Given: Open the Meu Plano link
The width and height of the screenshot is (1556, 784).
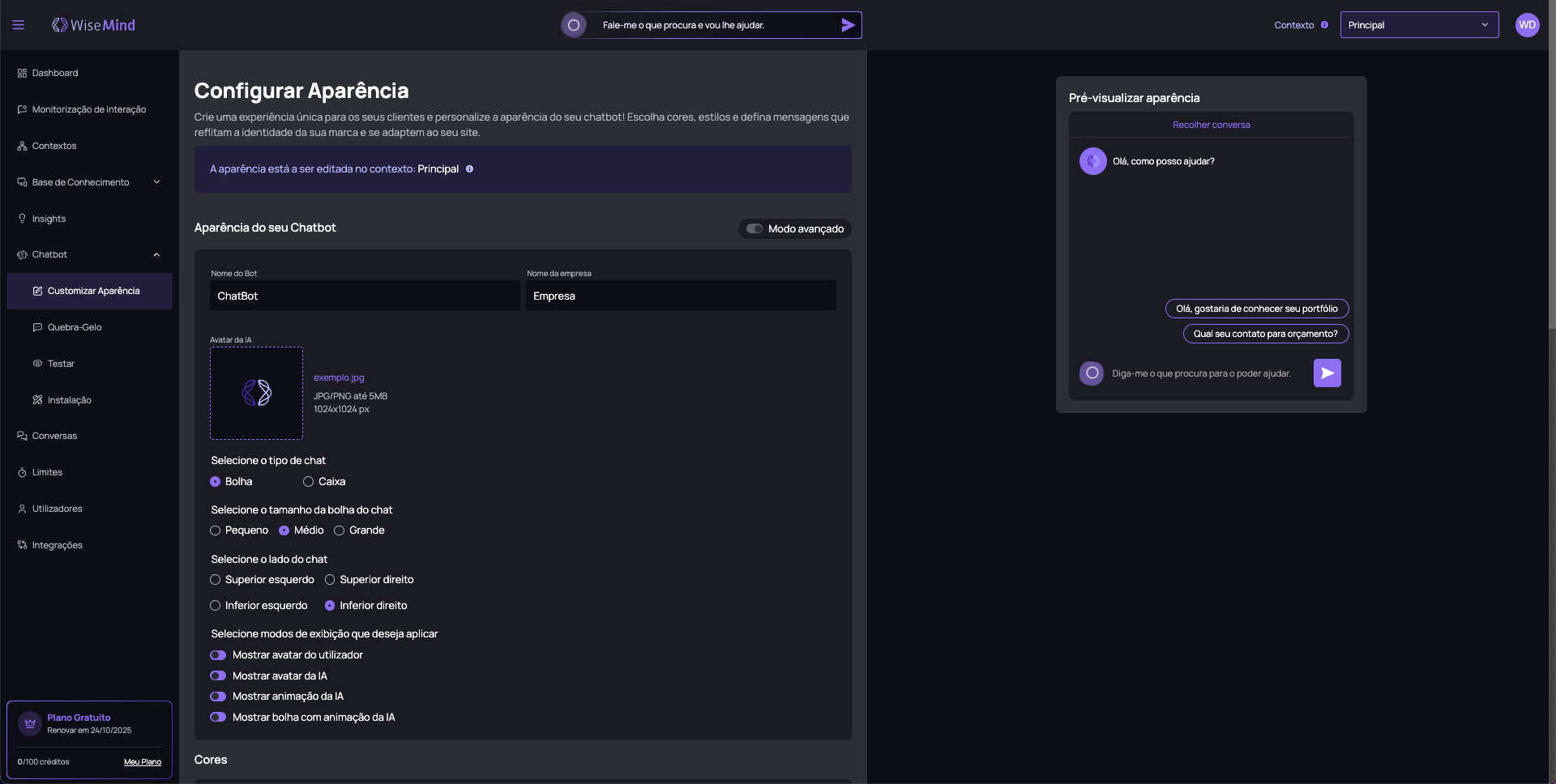Looking at the screenshot, I should click(x=143, y=762).
